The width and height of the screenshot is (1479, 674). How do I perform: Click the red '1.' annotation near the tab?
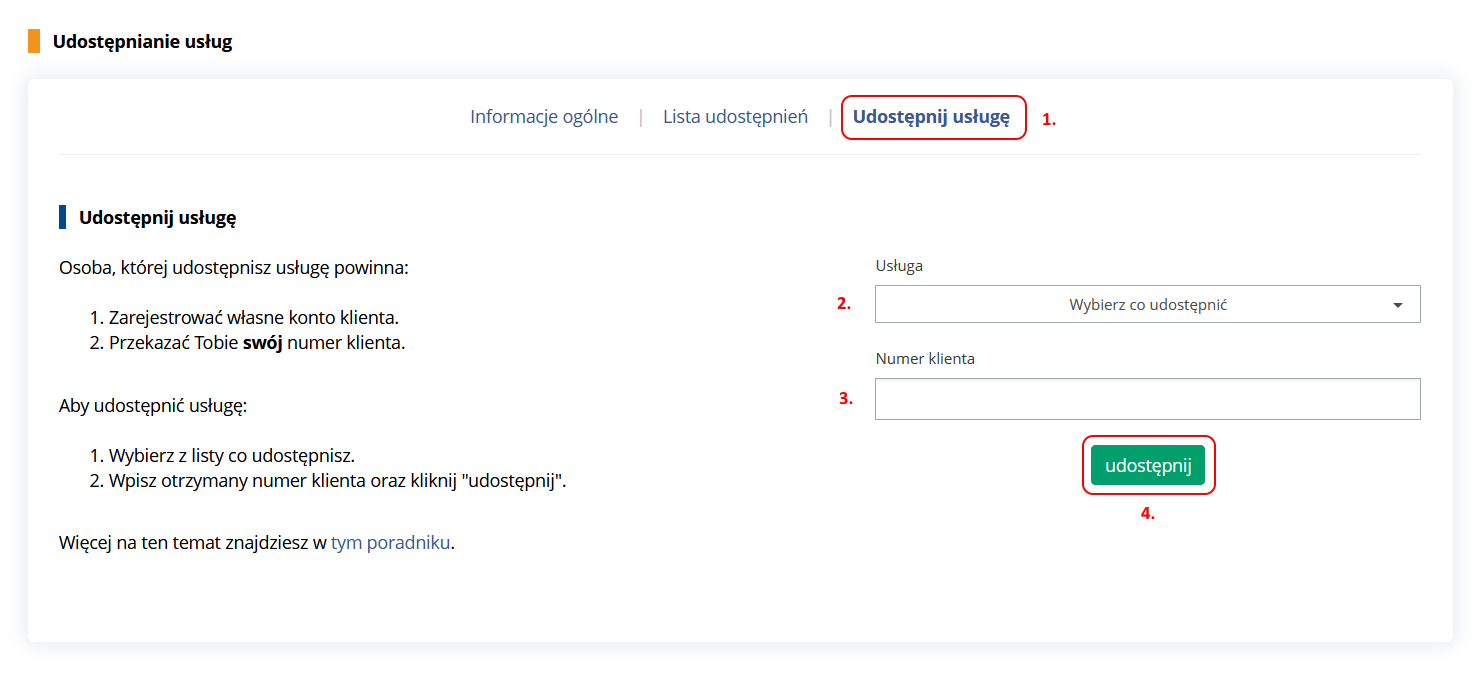[x=1049, y=119]
